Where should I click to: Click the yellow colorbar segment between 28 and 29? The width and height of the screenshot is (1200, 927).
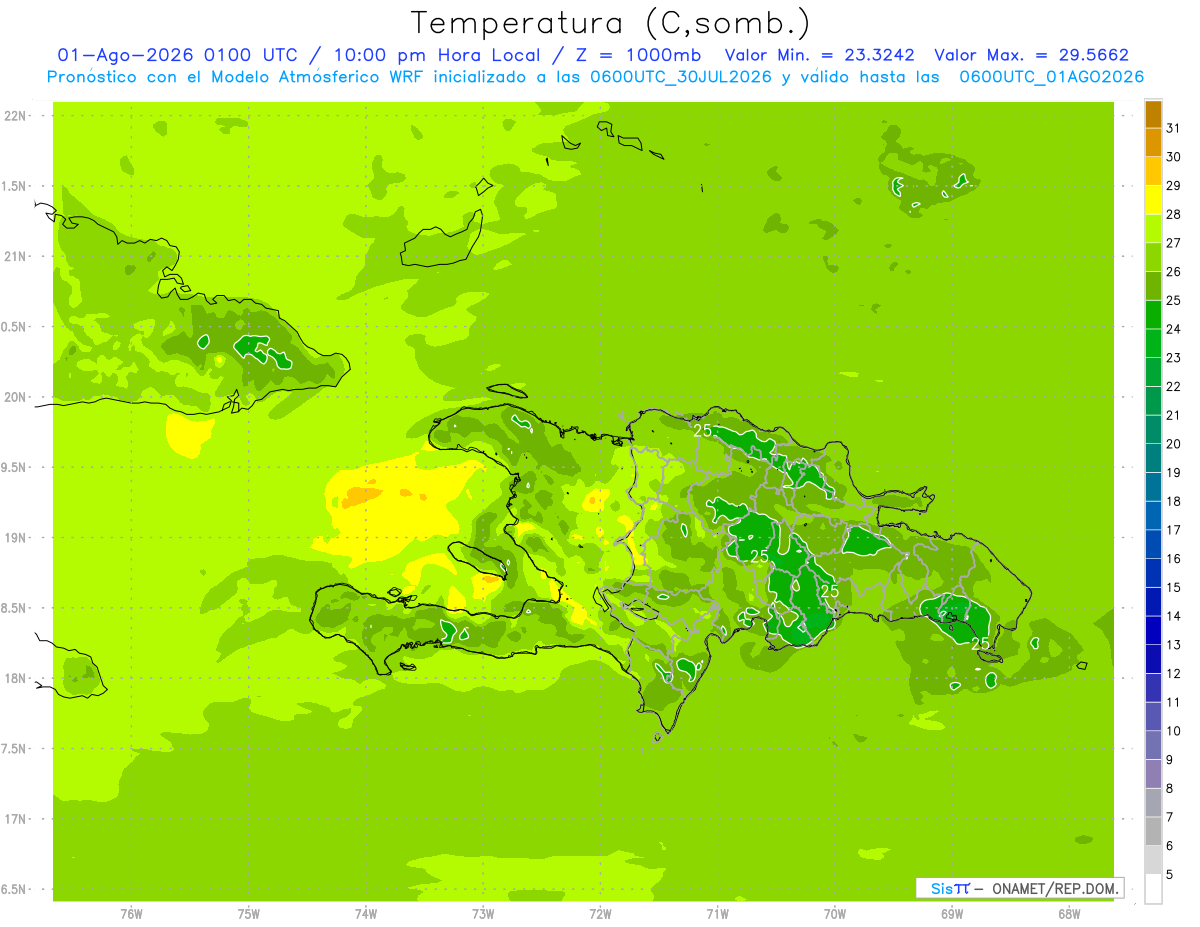tap(1153, 200)
